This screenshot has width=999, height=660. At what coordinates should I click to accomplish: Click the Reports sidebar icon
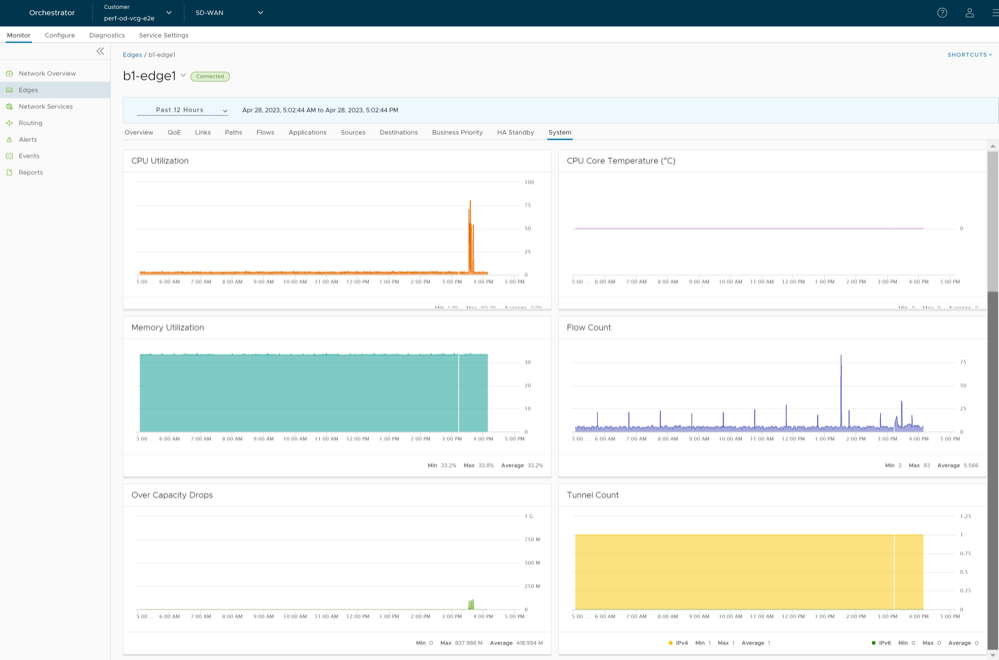(x=10, y=173)
